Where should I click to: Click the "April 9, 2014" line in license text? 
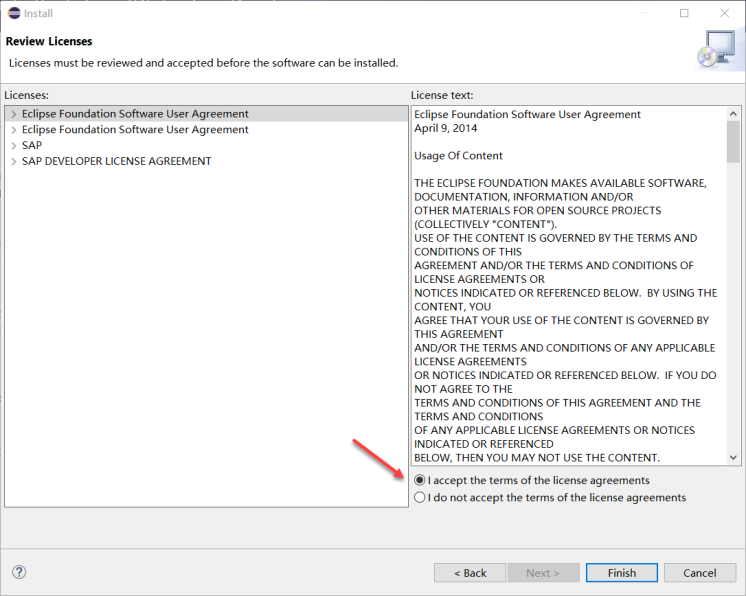point(445,128)
